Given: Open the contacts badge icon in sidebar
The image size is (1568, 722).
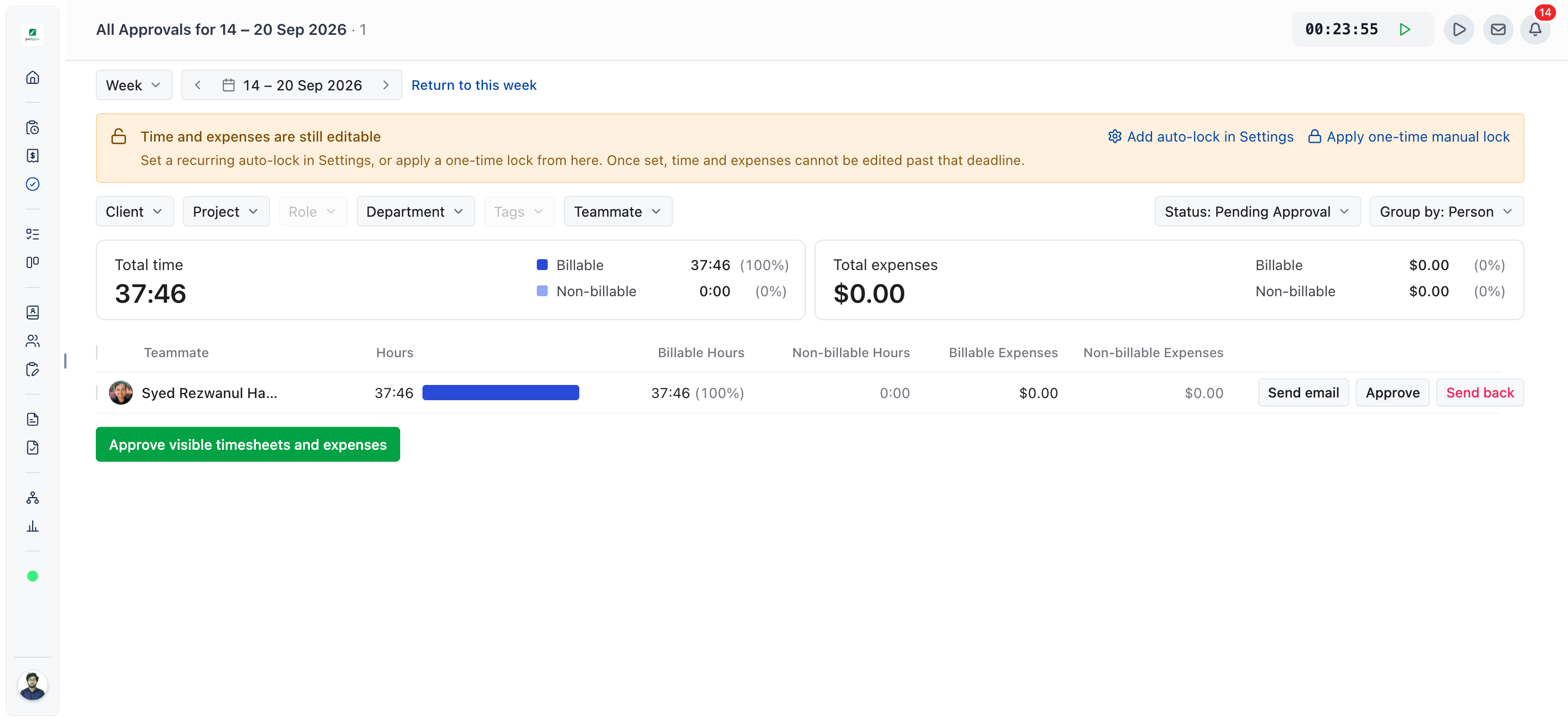Looking at the screenshot, I should (32, 313).
